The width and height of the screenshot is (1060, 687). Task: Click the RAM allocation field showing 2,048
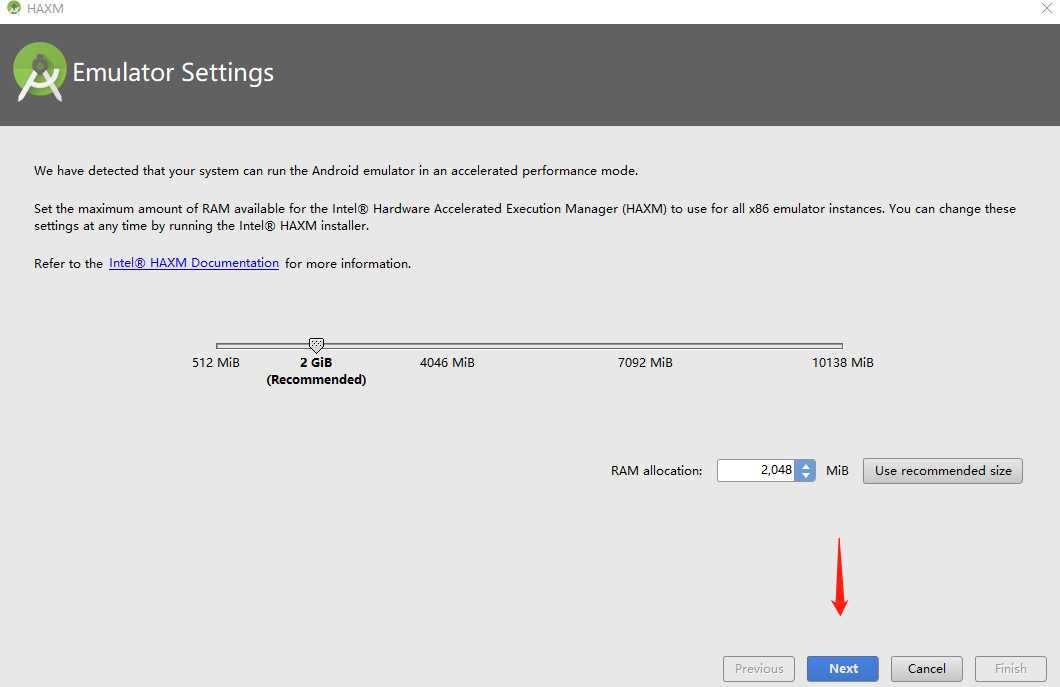756,471
